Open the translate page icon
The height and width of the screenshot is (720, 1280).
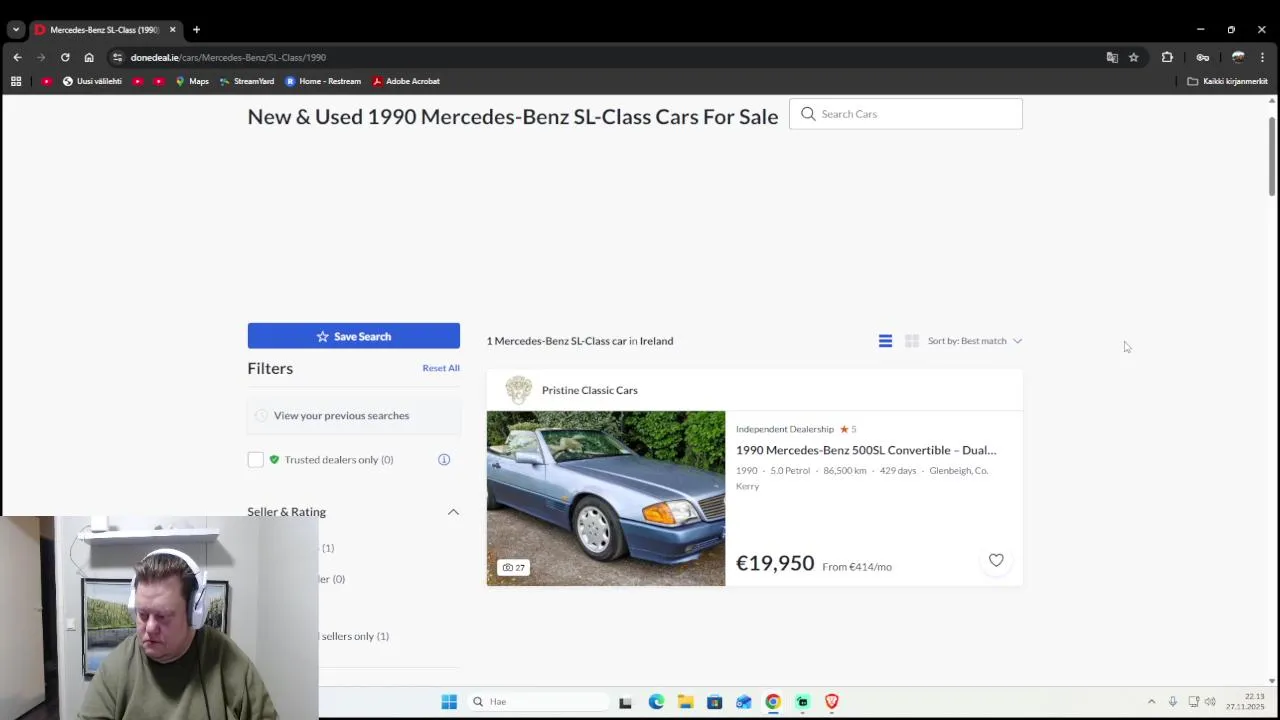tap(1112, 57)
